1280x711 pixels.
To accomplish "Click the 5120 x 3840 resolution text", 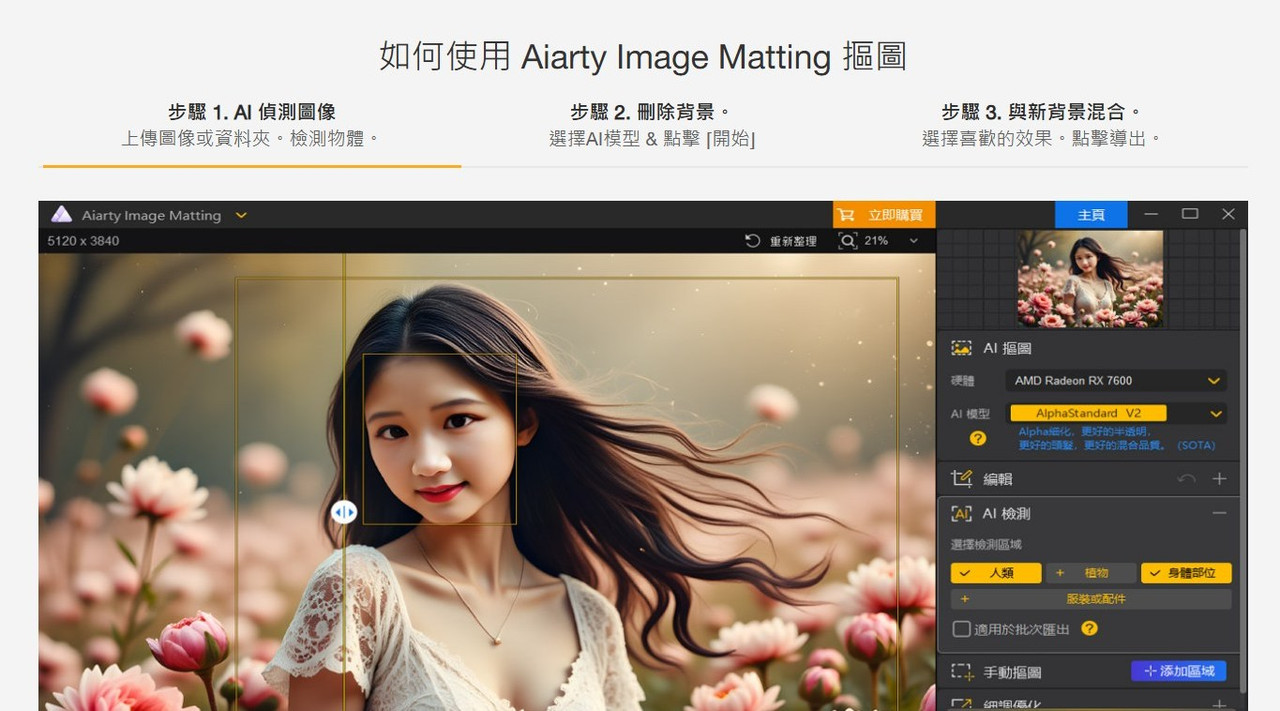I will pyautogui.click(x=83, y=241).
